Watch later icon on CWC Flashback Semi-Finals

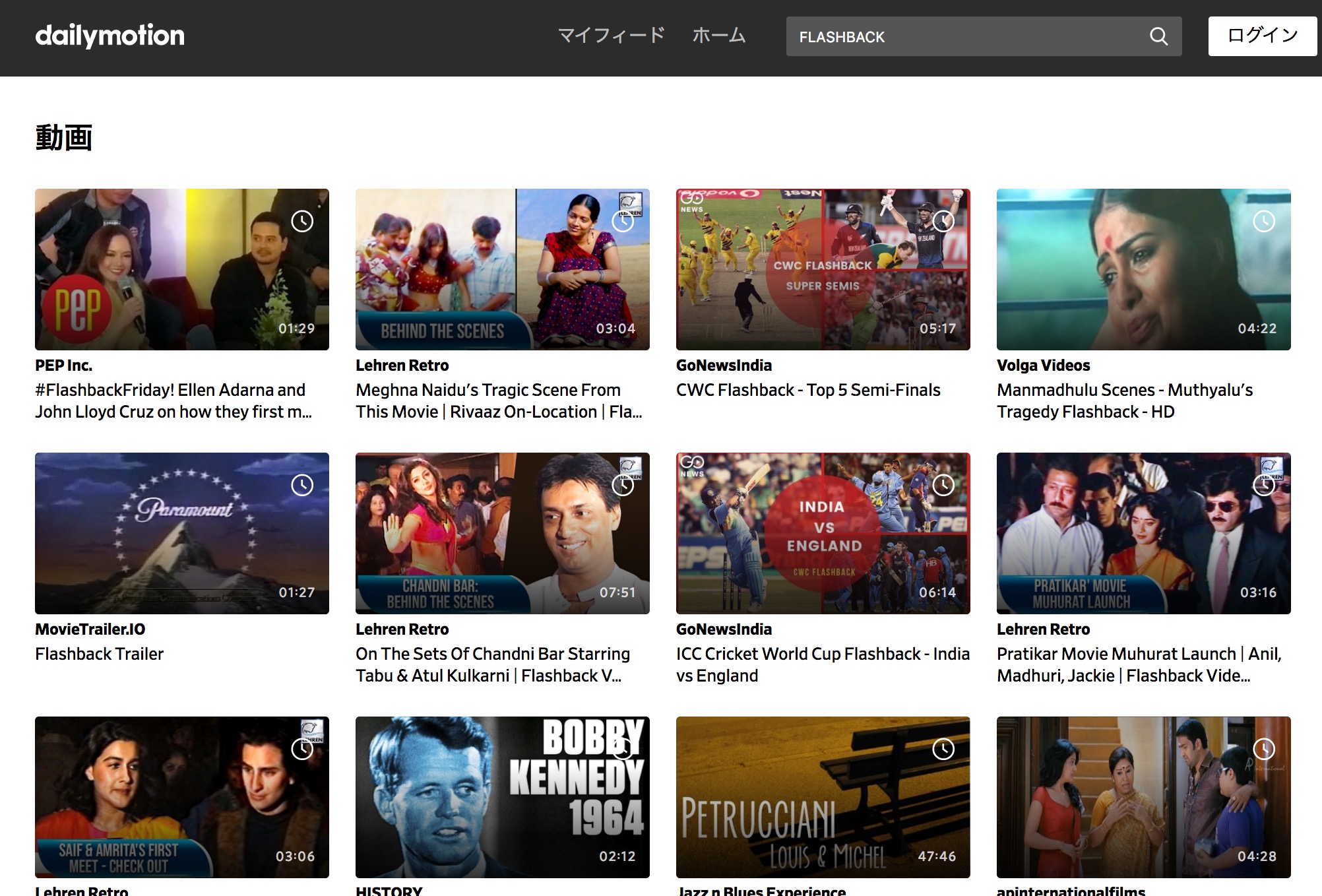[943, 221]
